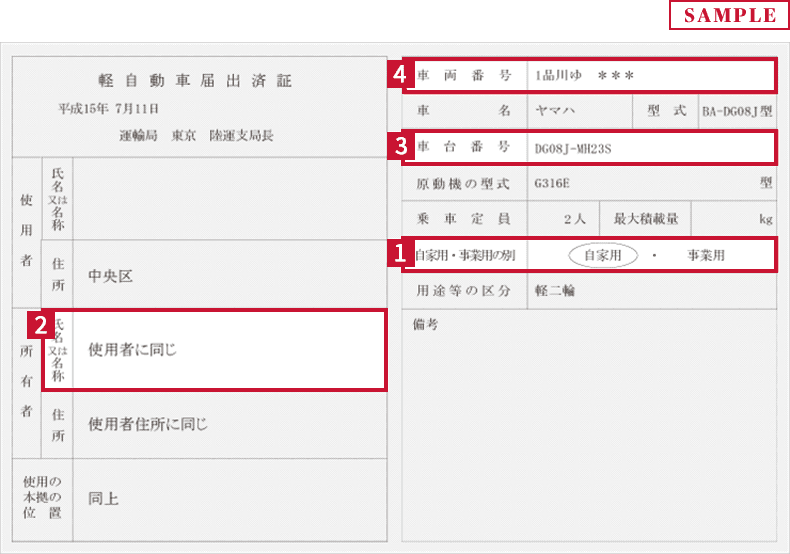Select engine type value G316E
The height and width of the screenshot is (554, 790).
click(552, 183)
